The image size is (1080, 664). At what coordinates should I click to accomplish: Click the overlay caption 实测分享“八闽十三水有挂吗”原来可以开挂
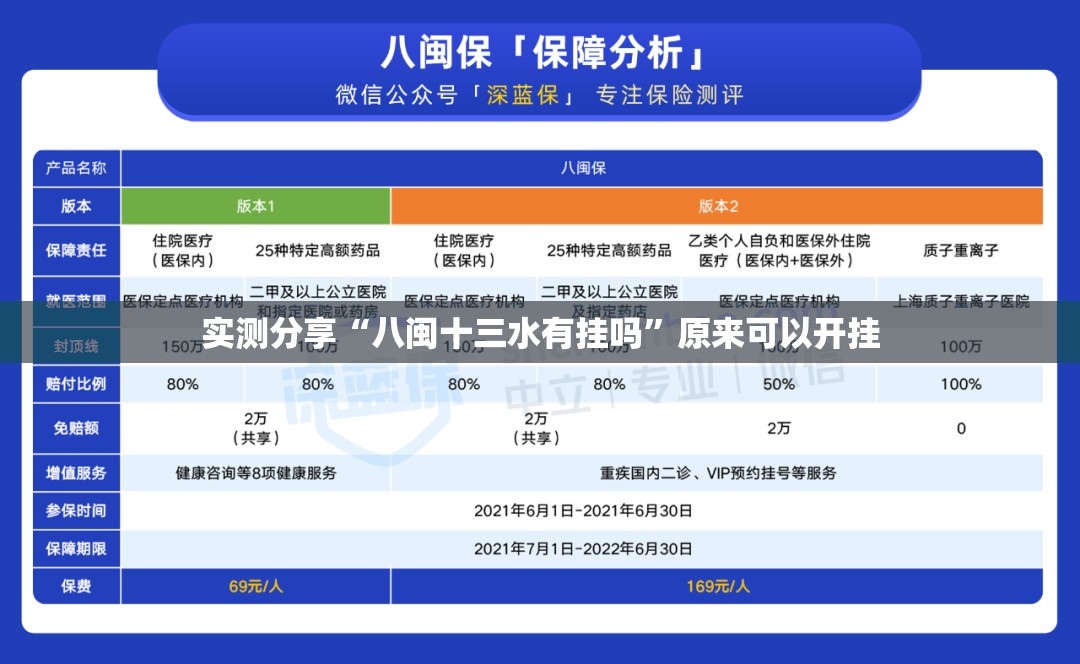click(541, 333)
